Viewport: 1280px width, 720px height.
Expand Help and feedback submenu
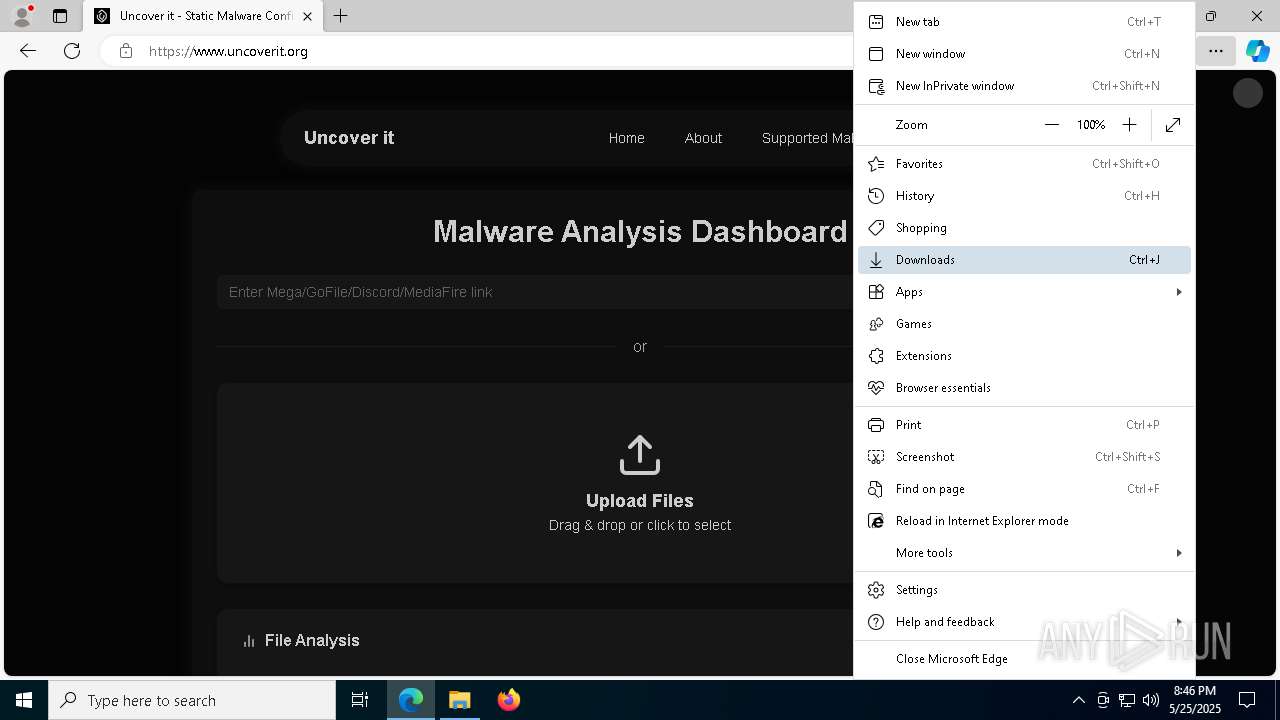[1024, 622]
